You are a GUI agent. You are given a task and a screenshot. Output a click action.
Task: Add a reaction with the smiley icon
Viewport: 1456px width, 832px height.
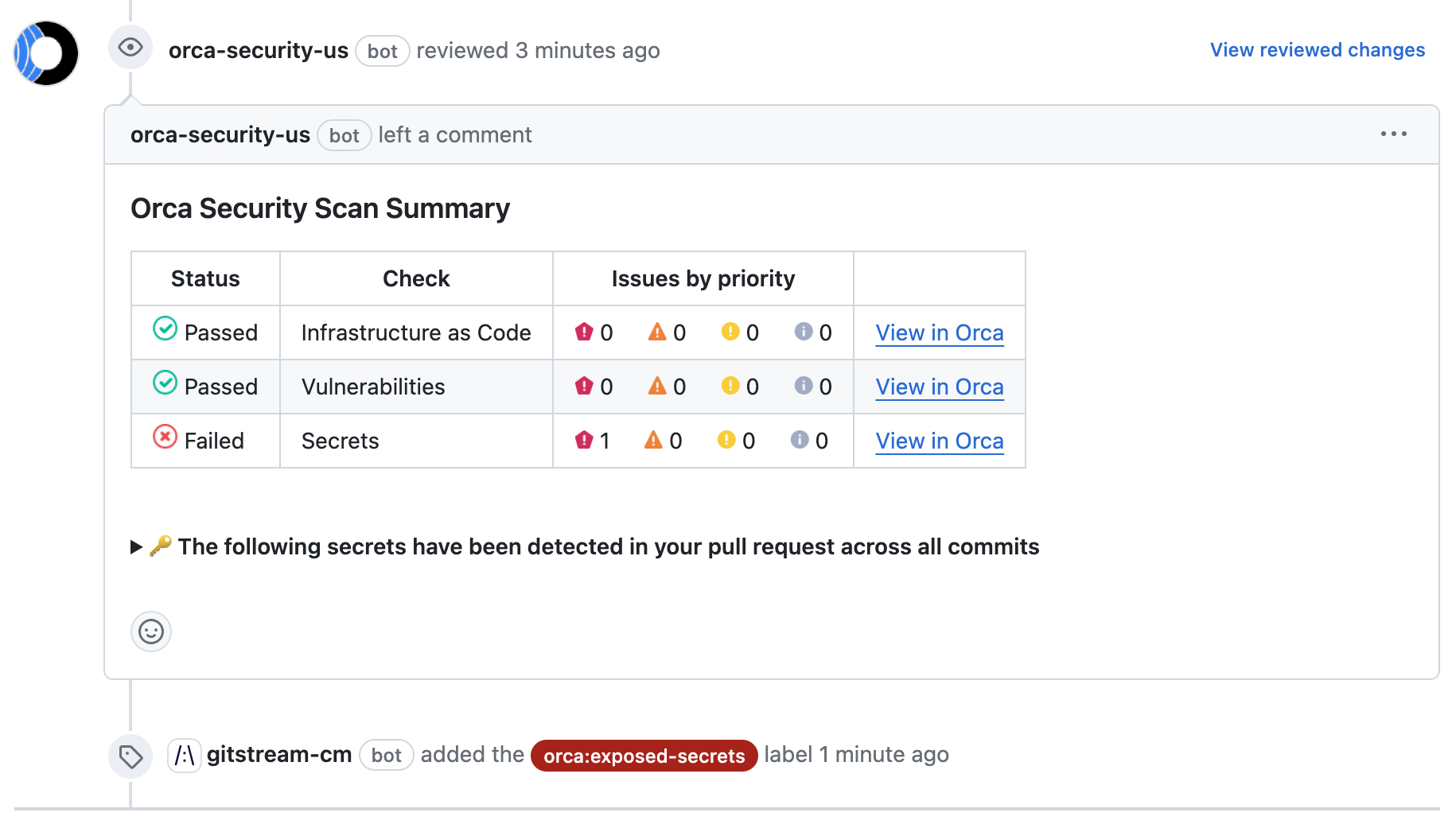(x=151, y=632)
